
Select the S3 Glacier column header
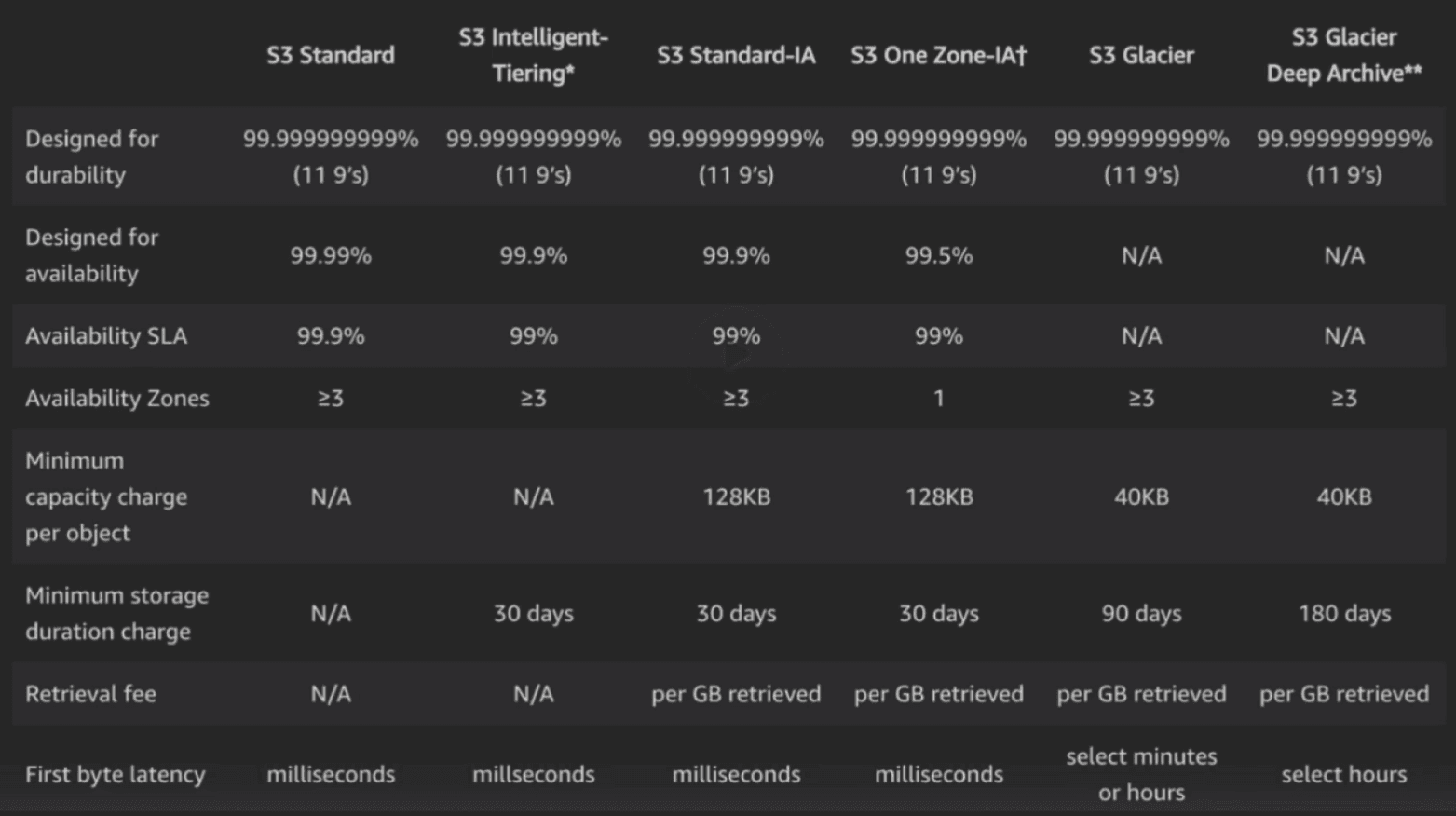(x=1141, y=55)
